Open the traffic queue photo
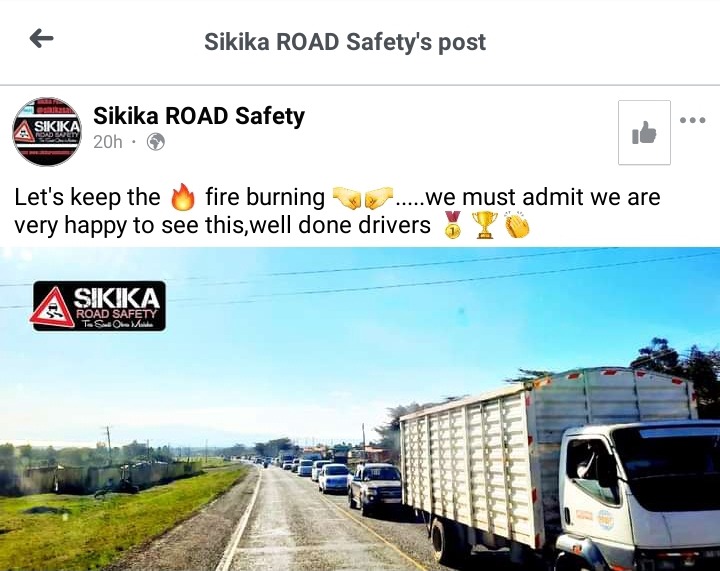720x571 pixels. 360,409
